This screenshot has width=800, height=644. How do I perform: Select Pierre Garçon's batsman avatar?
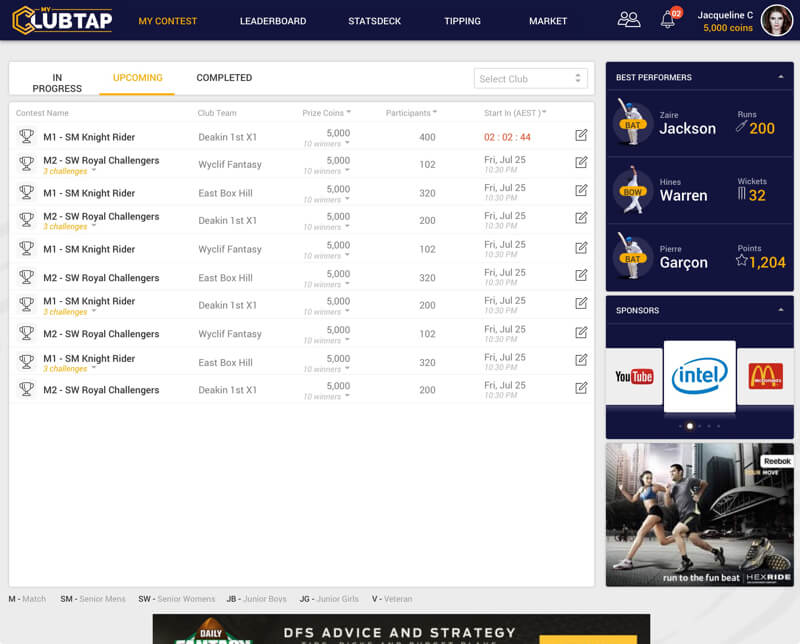click(633, 256)
